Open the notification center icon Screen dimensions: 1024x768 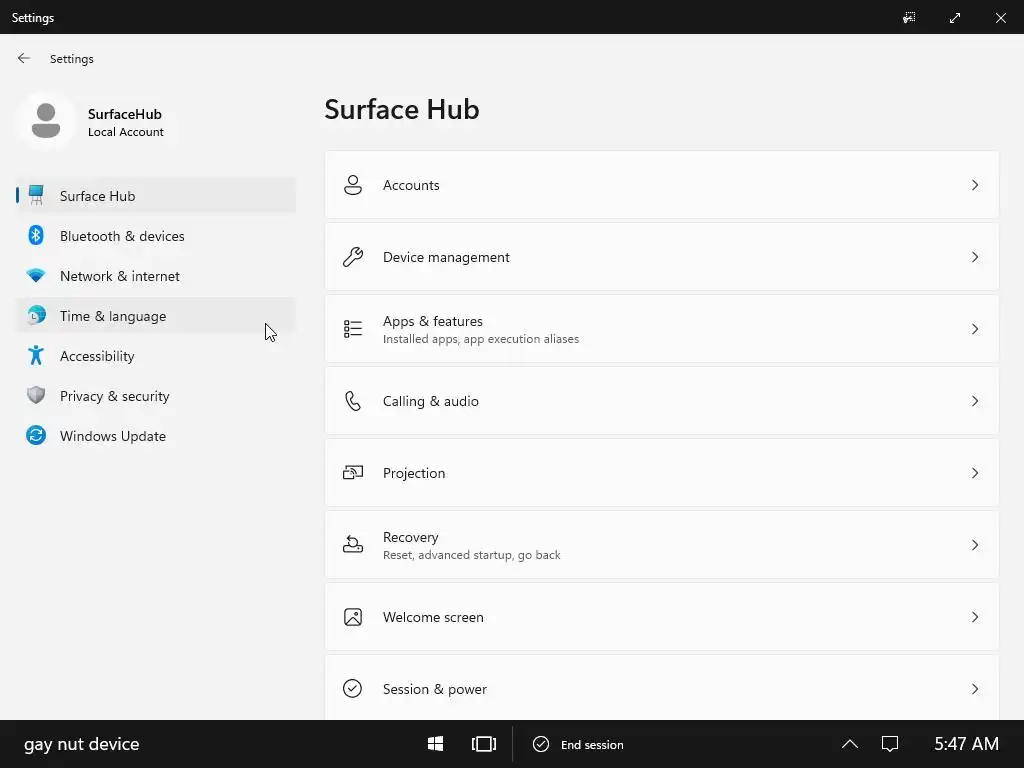coord(890,744)
